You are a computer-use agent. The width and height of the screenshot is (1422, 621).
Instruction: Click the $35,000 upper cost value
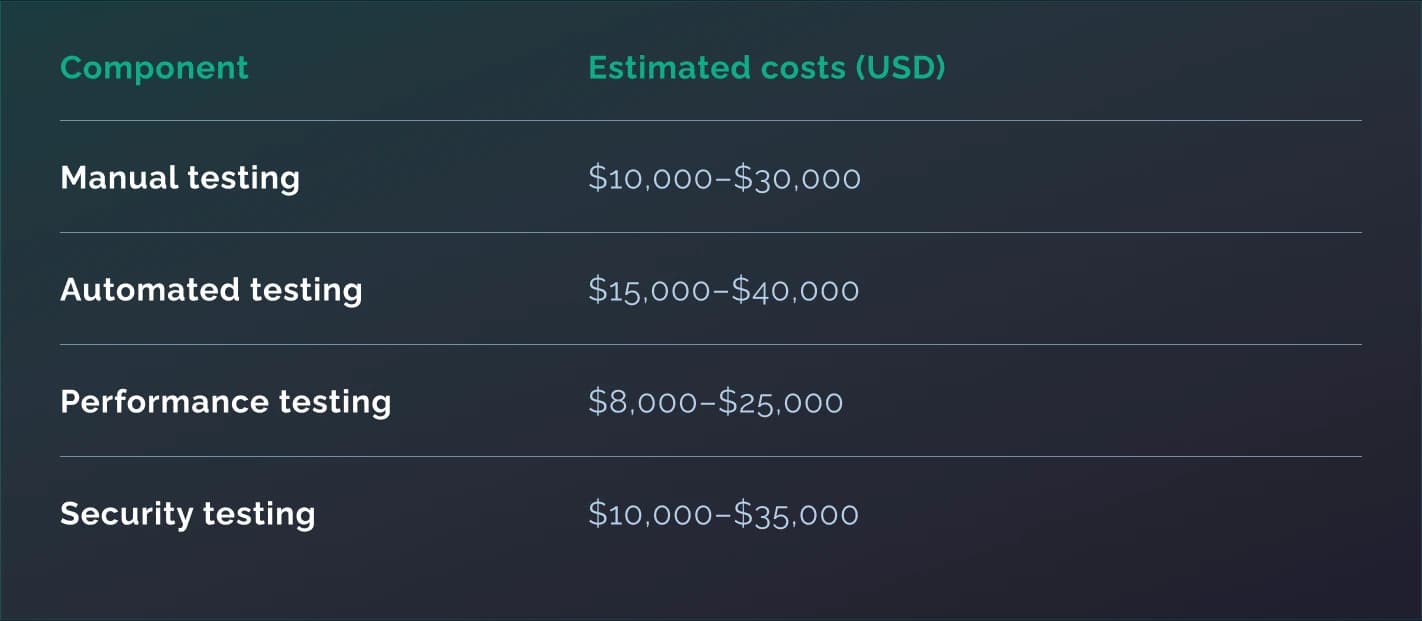(796, 515)
